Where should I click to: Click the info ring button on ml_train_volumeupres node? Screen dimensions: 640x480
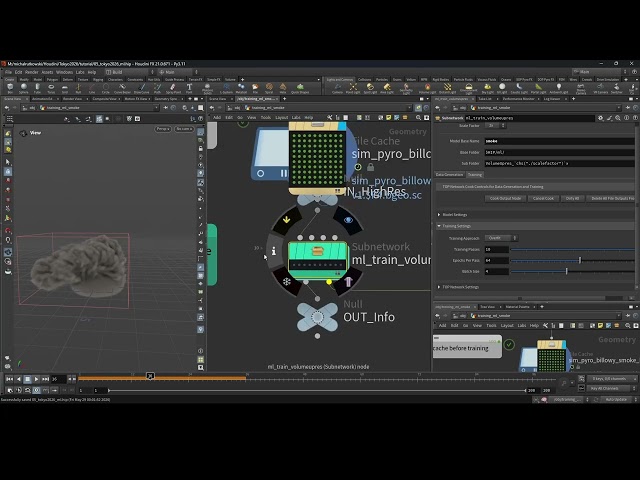click(273, 251)
